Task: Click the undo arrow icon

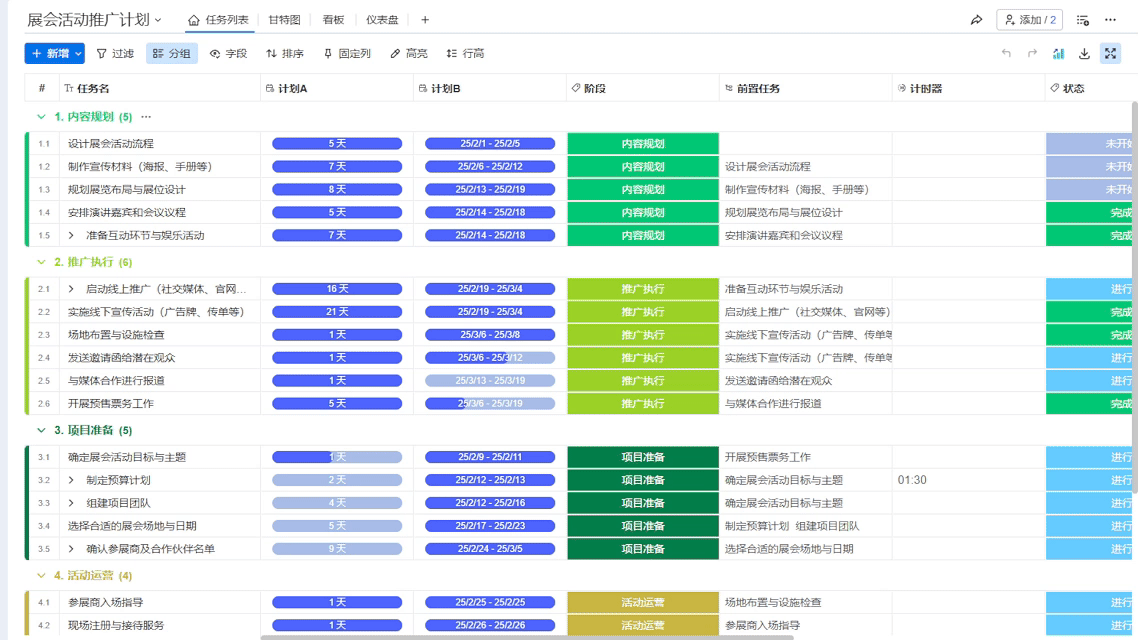Action: pos(1006,54)
